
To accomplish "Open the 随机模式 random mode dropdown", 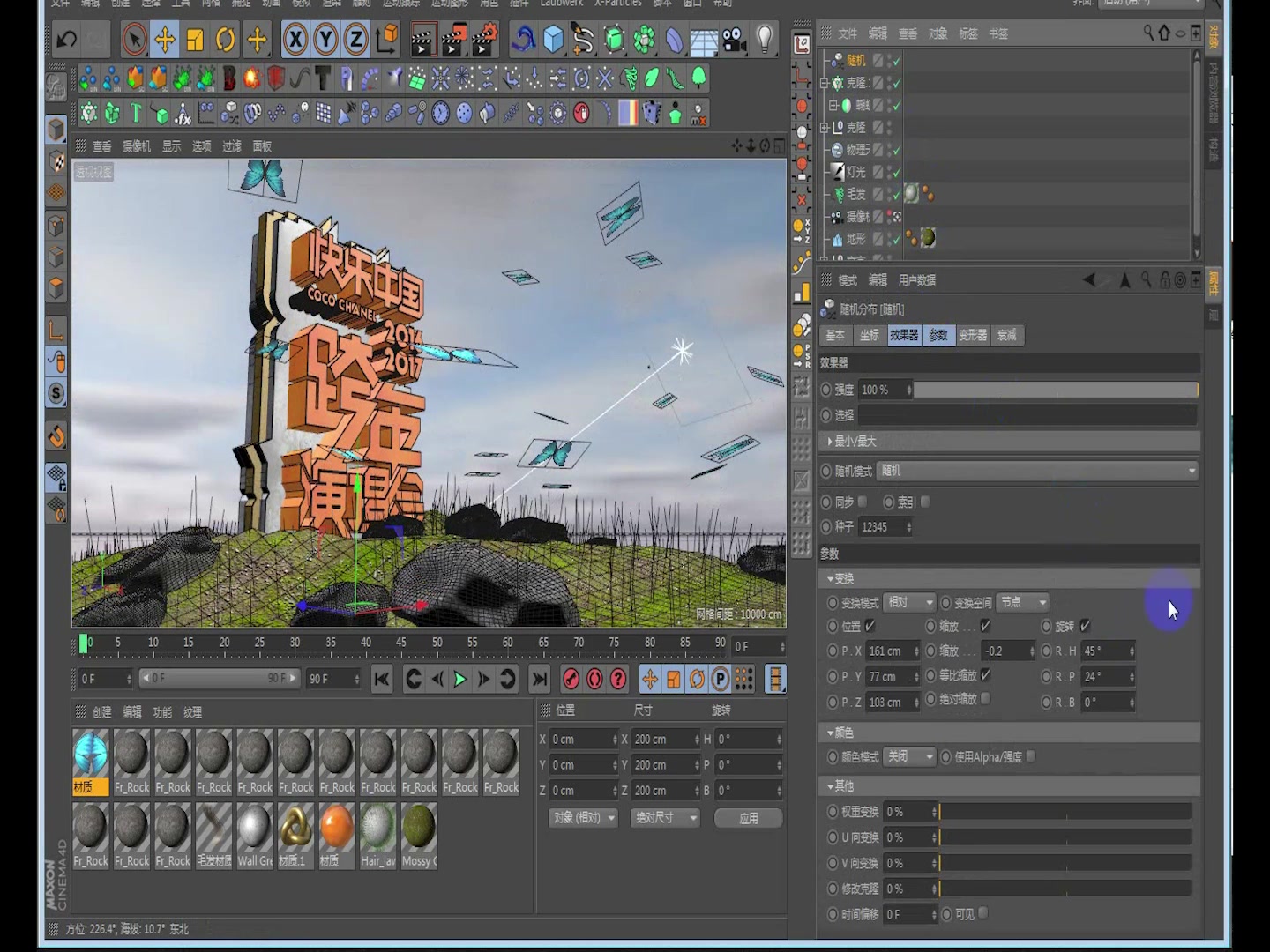I will pos(1038,471).
